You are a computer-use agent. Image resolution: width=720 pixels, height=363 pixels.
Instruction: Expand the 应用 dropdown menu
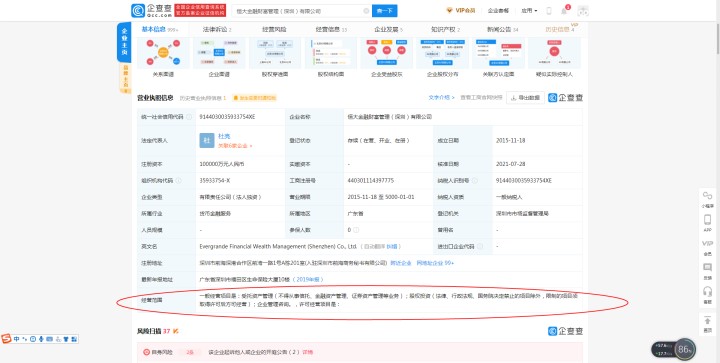(x=529, y=11)
